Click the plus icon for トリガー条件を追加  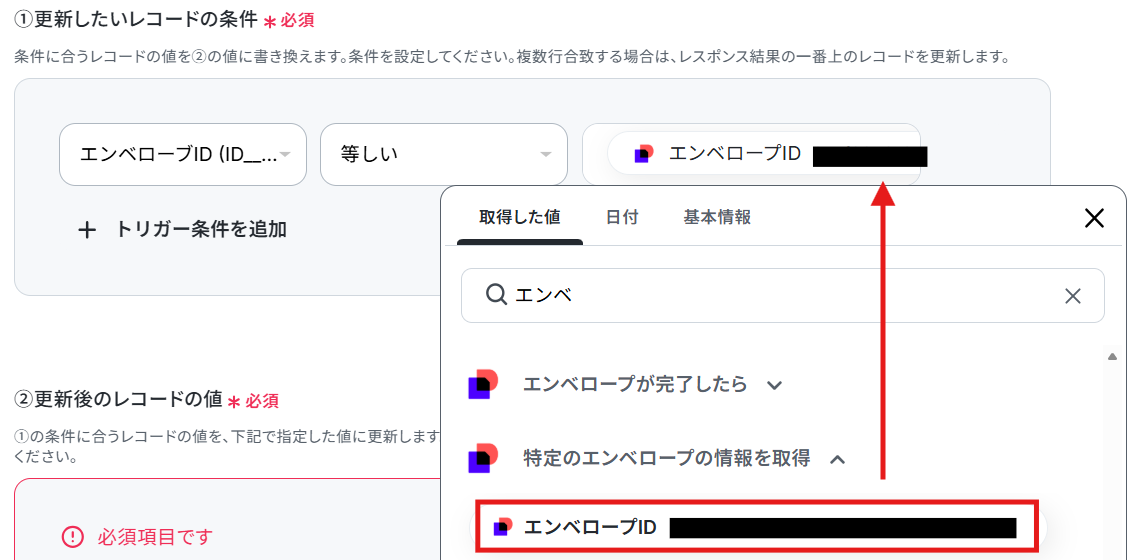click(x=87, y=230)
